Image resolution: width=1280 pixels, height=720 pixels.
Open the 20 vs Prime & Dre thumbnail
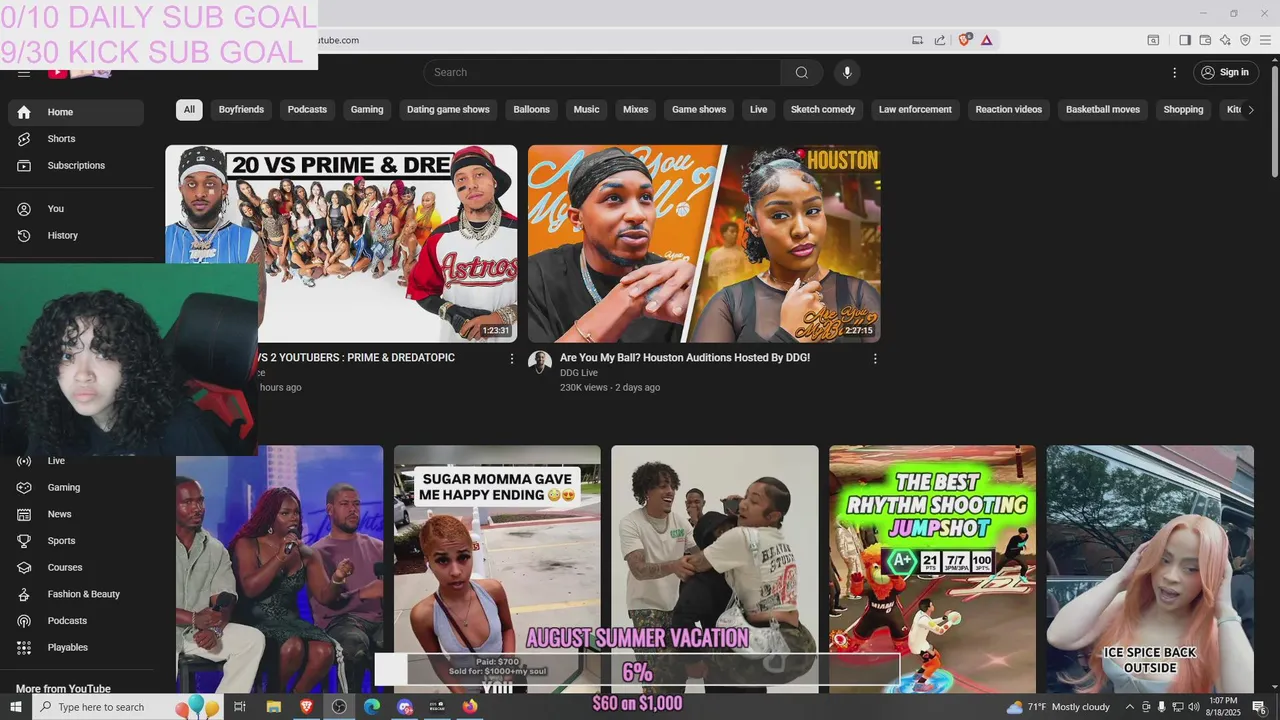pos(341,244)
